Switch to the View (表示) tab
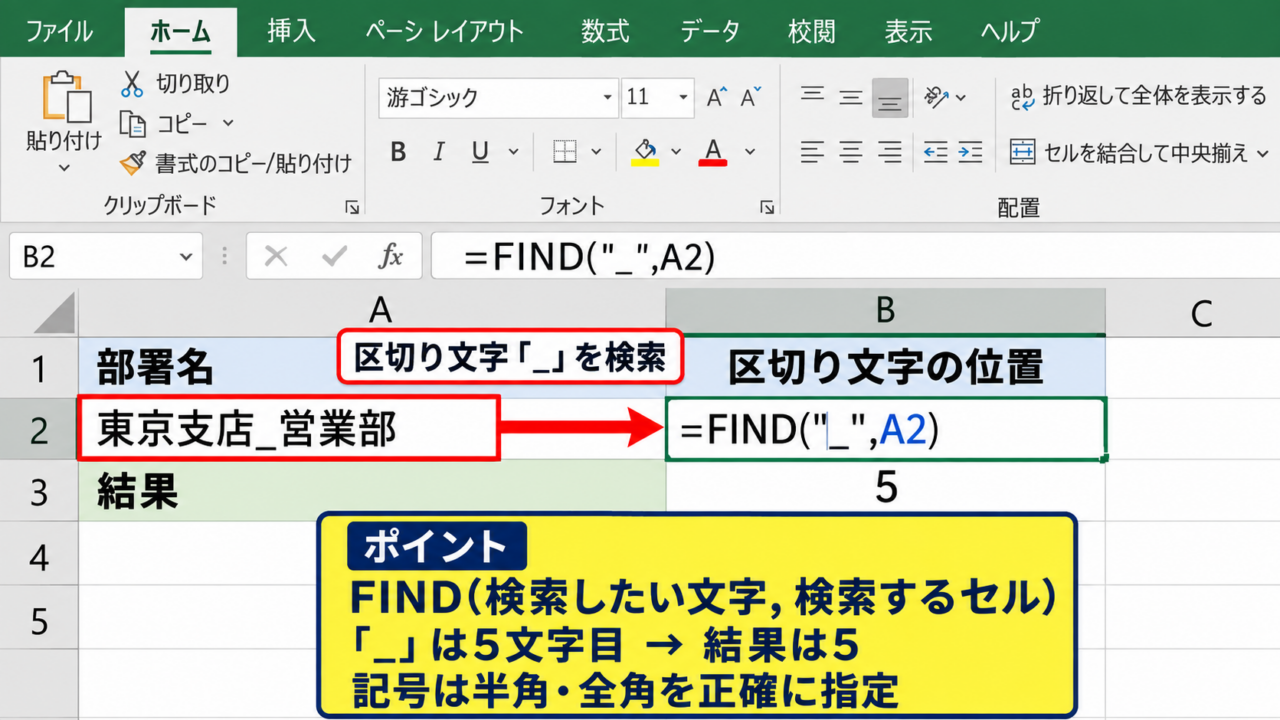This screenshot has height=720, width=1280. (x=908, y=31)
